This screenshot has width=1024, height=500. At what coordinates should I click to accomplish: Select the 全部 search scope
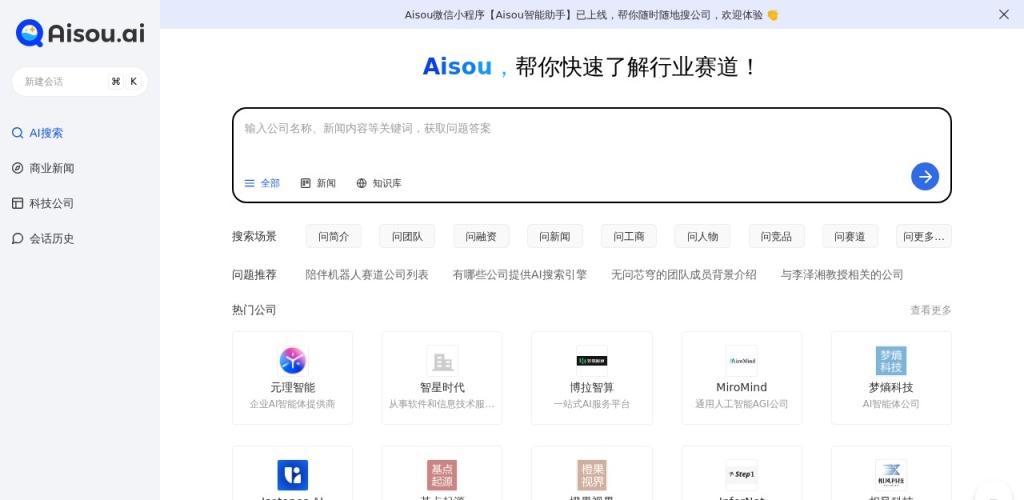pos(262,183)
